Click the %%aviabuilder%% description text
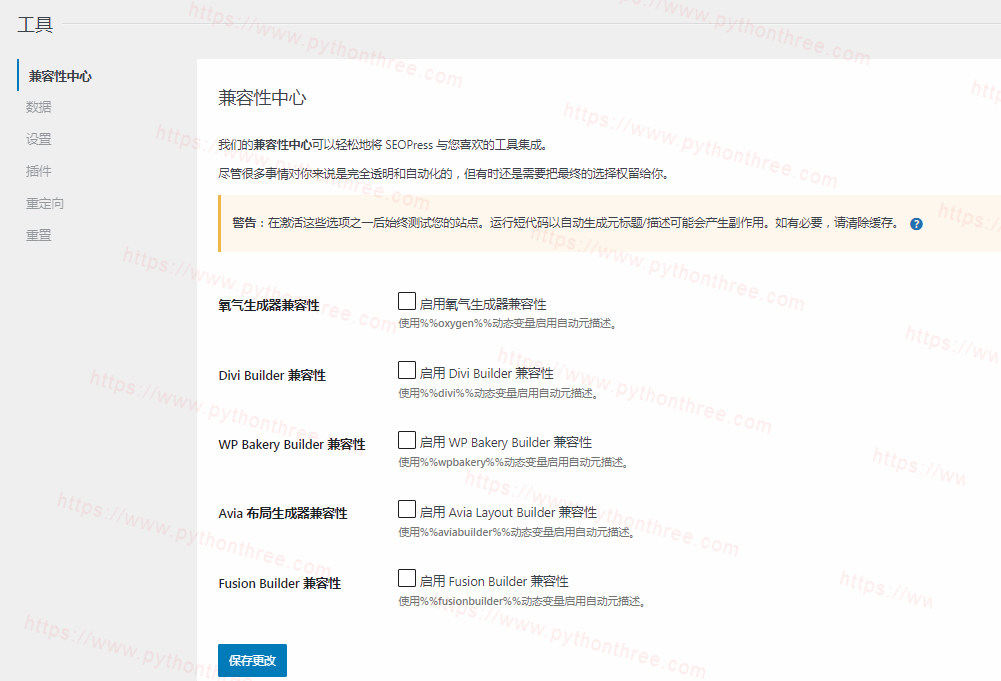1001x681 pixels. click(517, 532)
